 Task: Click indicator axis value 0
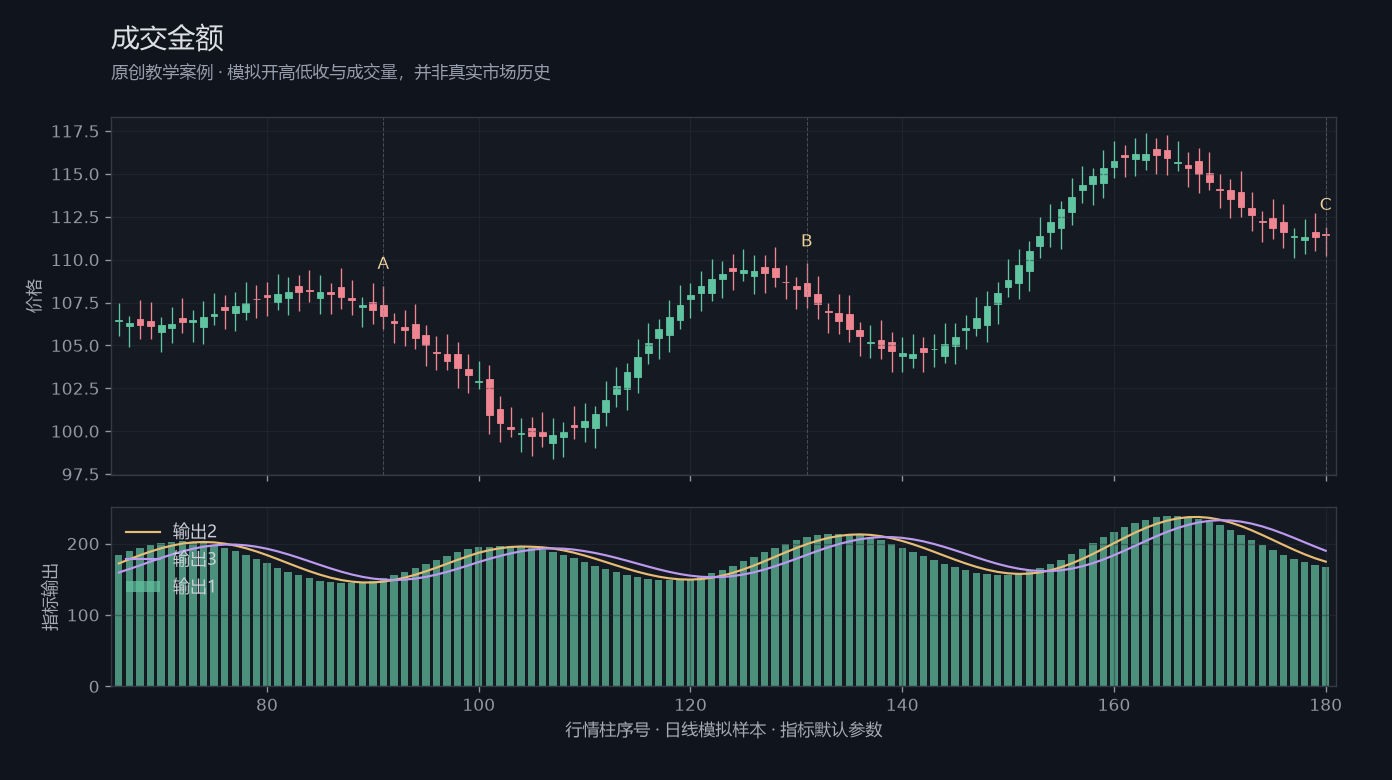pos(95,687)
